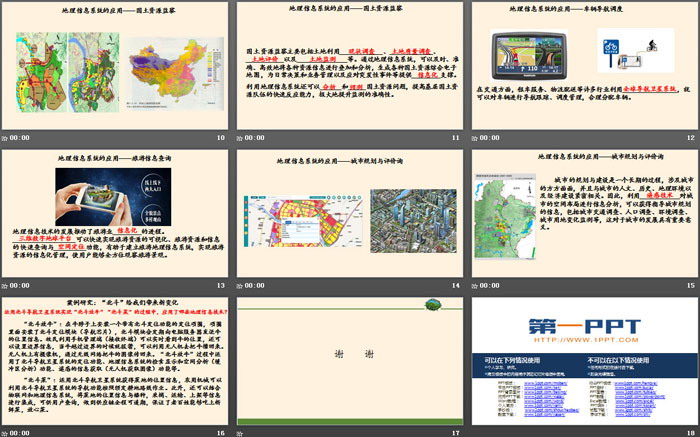
Task: Select slide 18 with the 第一PPT logo
Action: click(583, 359)
